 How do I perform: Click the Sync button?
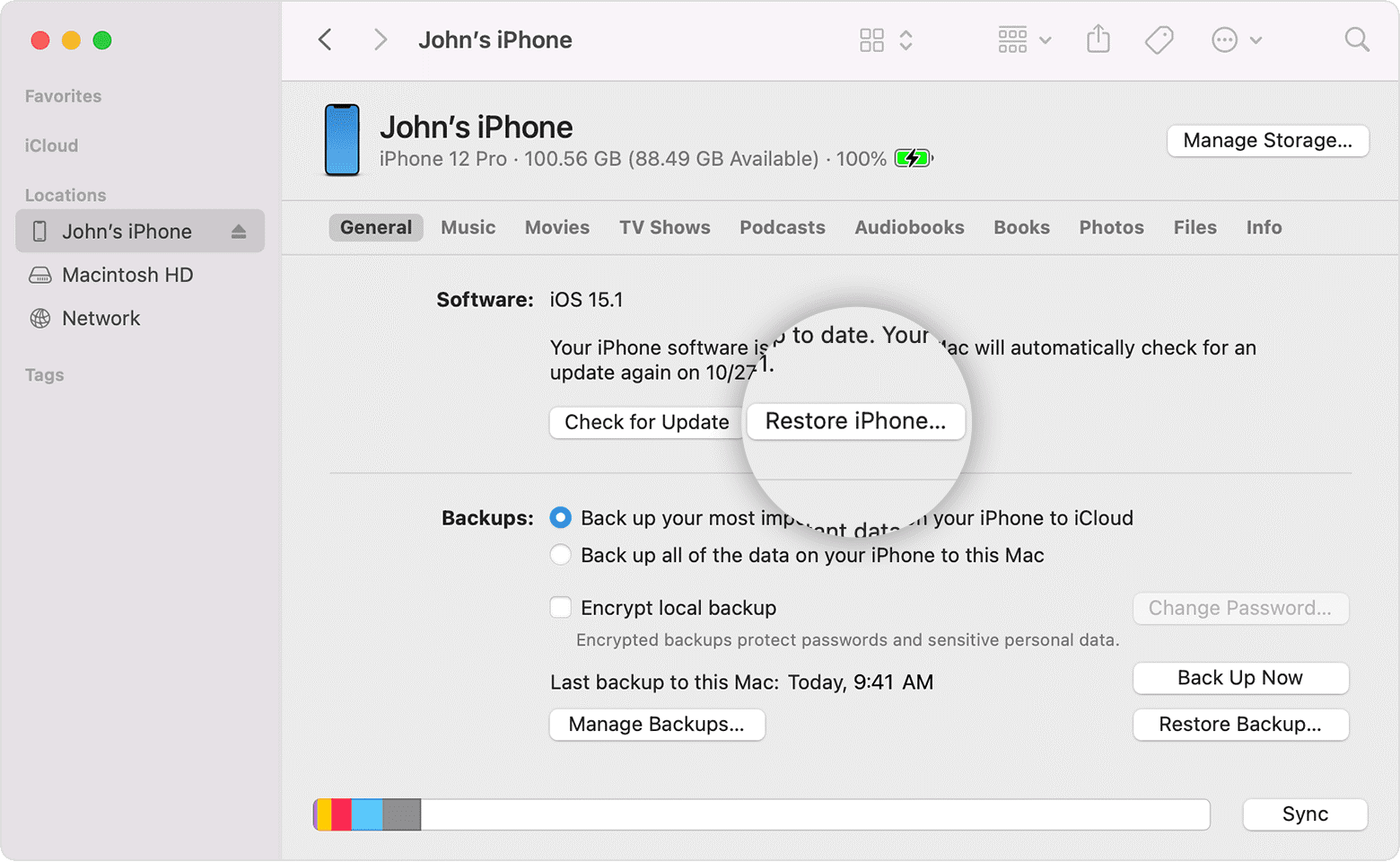coord(1305,814)
